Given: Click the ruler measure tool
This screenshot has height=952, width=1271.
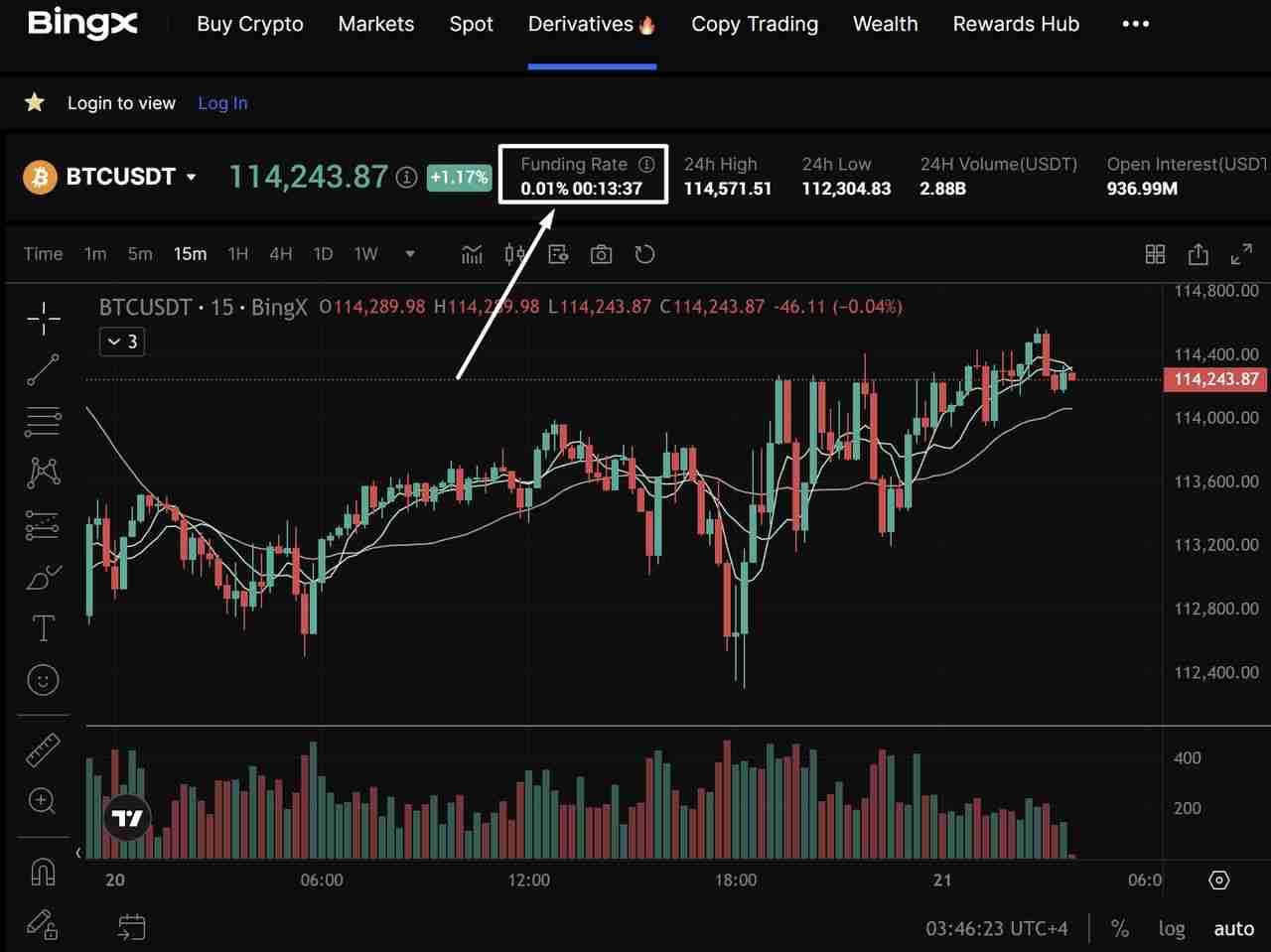Looking at the screenshot, I should tap(43, 750).
